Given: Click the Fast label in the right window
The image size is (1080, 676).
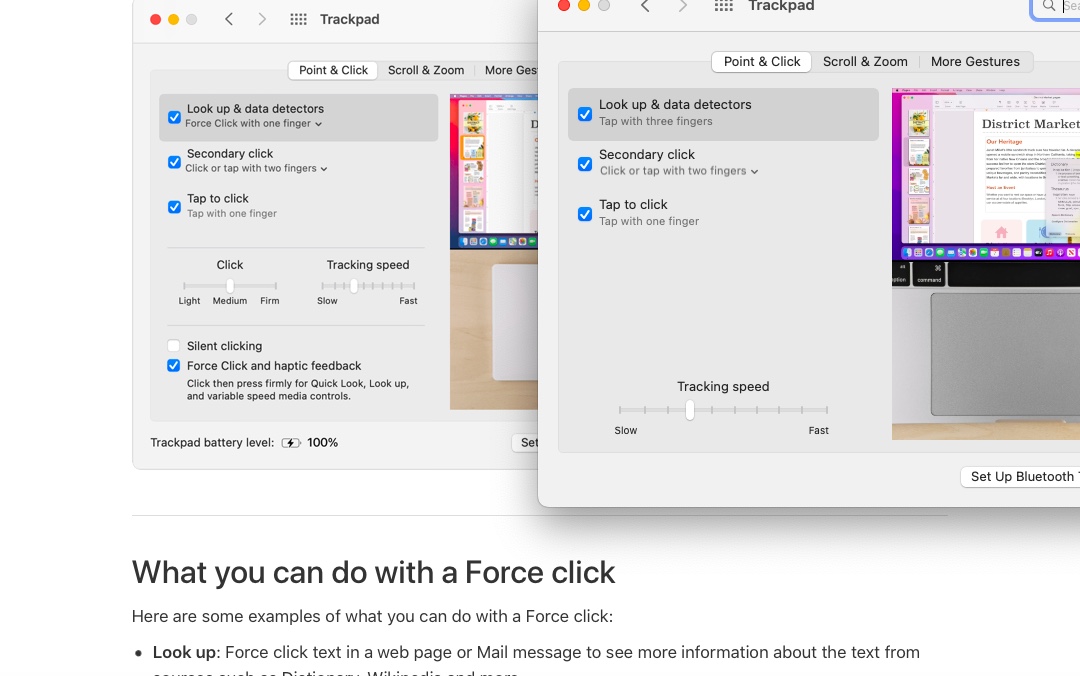Looking at the screenshot, I should coord(818,431).
